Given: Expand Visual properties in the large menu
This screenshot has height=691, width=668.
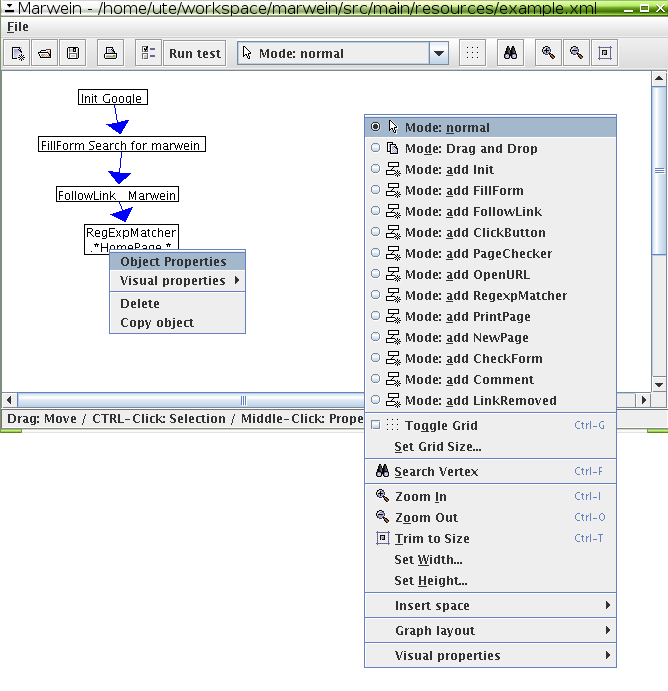Looking at the screenshot, I should coord(490,655).
